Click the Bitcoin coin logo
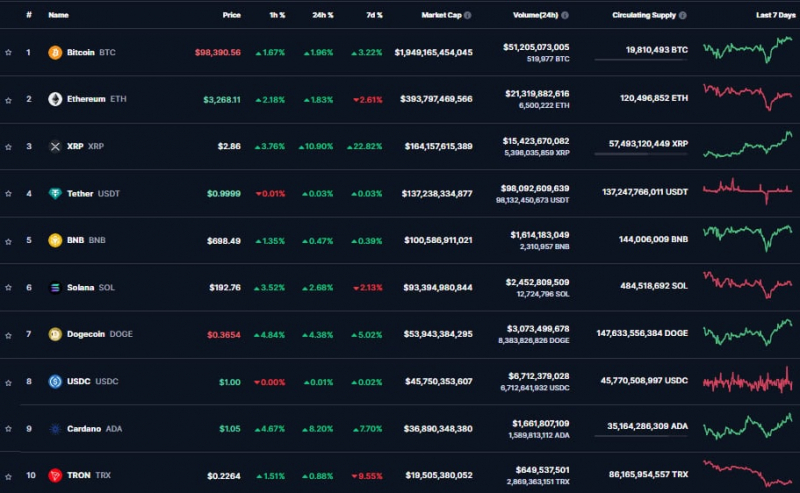This screenshot has height=493, width=800. pyautogui.click(x=55, y=52)
